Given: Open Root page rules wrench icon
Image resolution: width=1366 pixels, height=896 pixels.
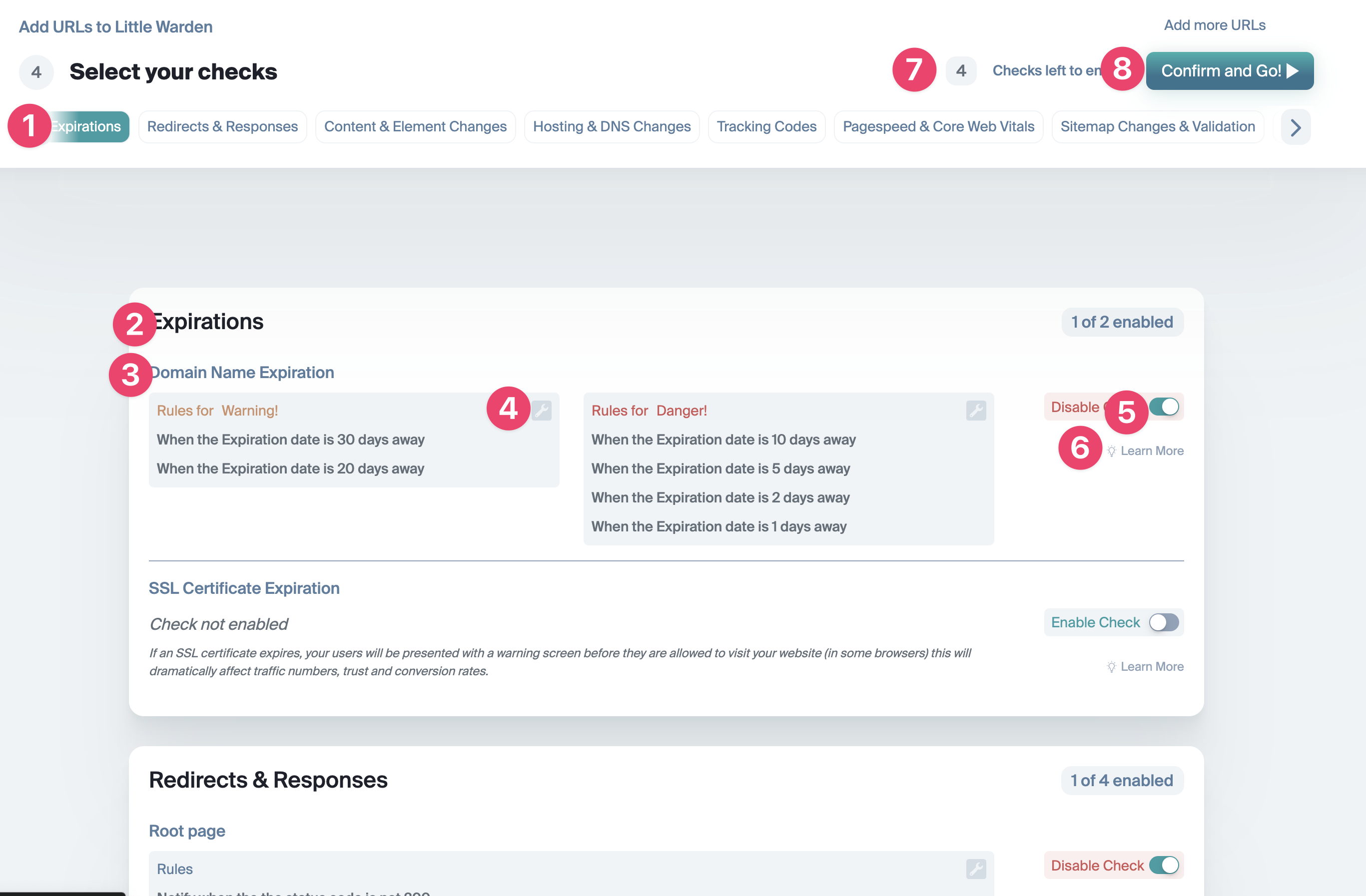Looking at the screenshot, I should coord(976,869).
